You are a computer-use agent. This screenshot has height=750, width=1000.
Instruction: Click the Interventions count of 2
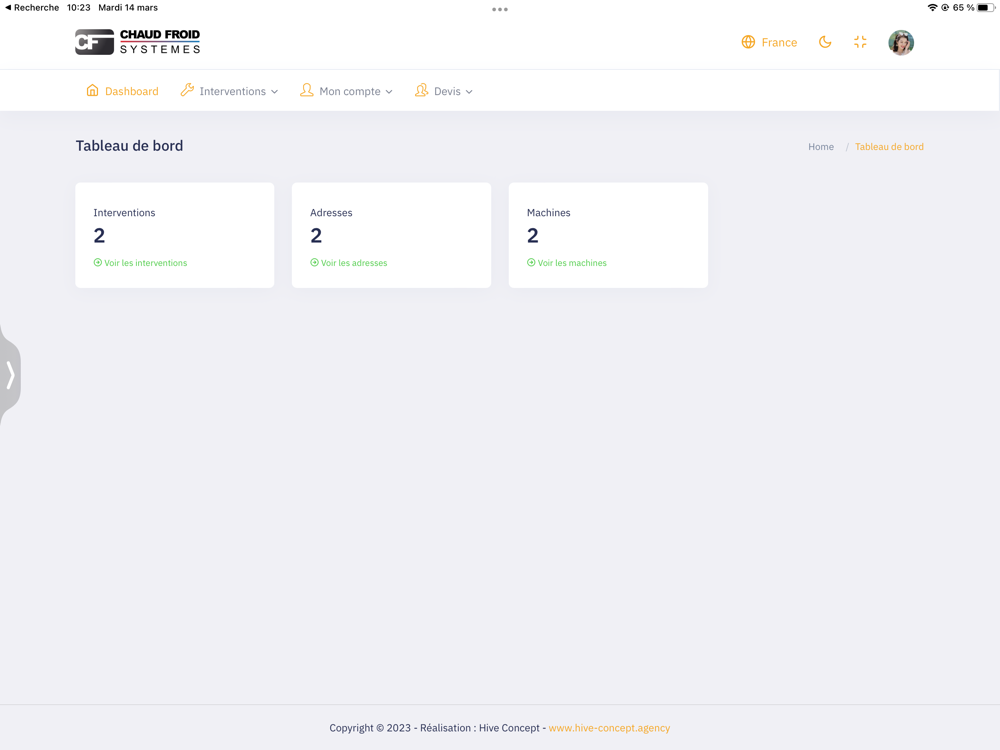pyautogui.click(x=99, y=236)
